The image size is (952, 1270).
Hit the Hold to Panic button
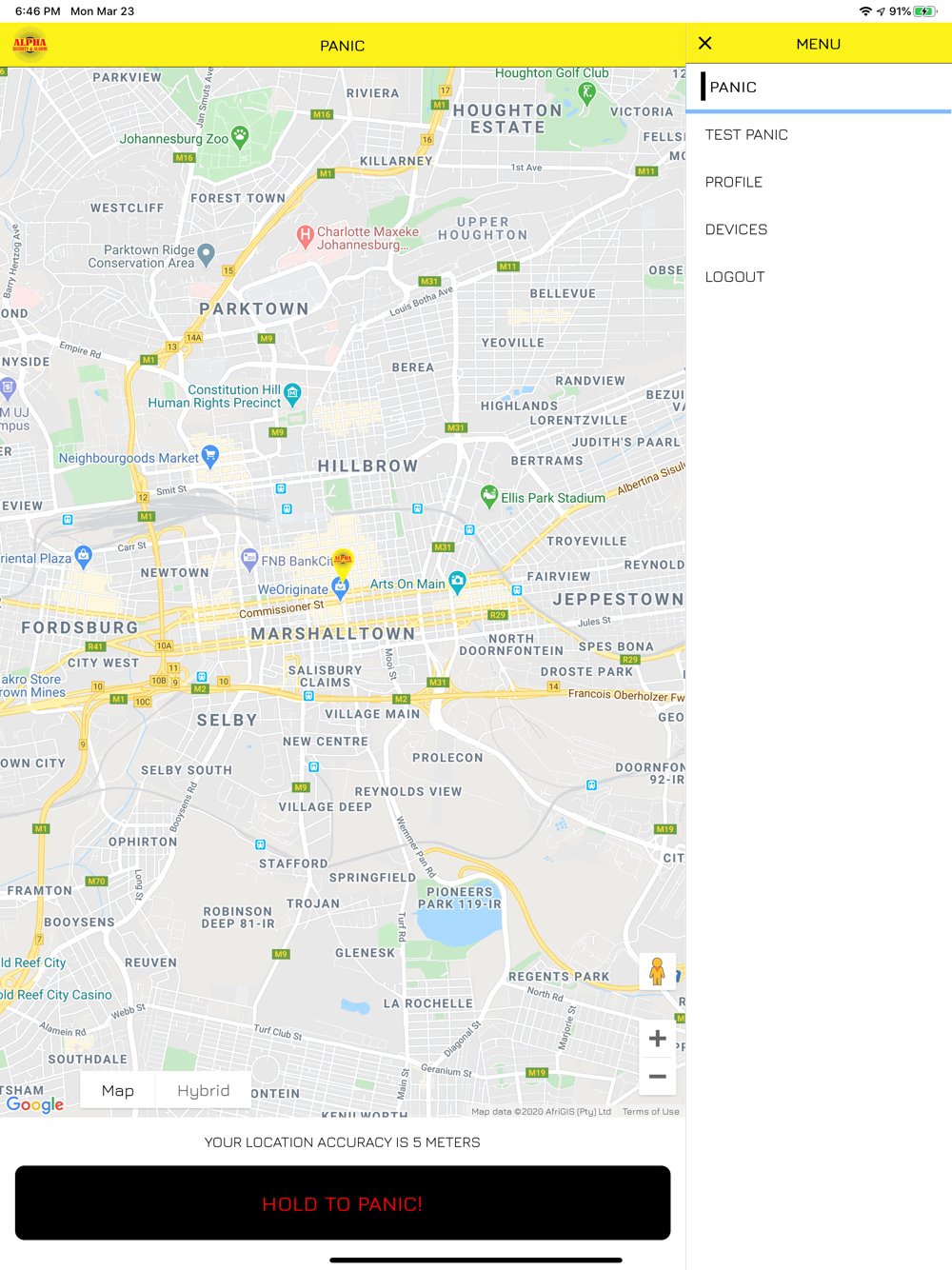(343, 1203)
